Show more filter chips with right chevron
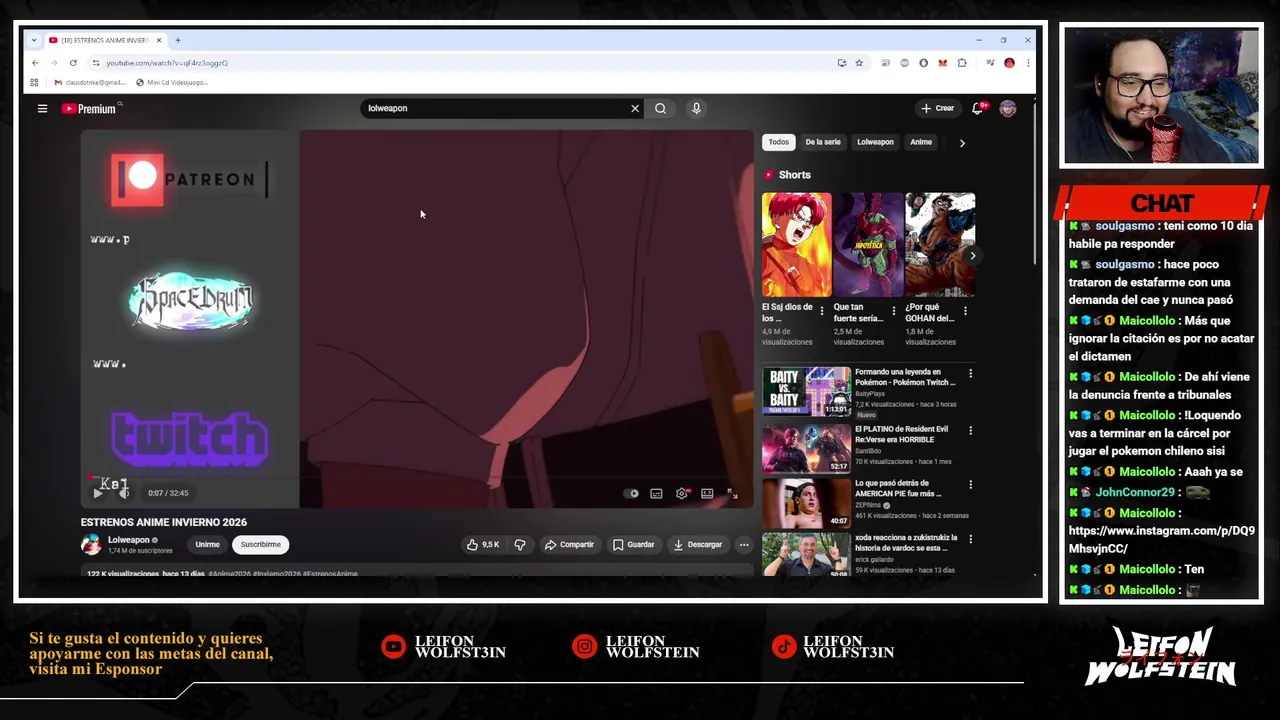 click(962, 143)
